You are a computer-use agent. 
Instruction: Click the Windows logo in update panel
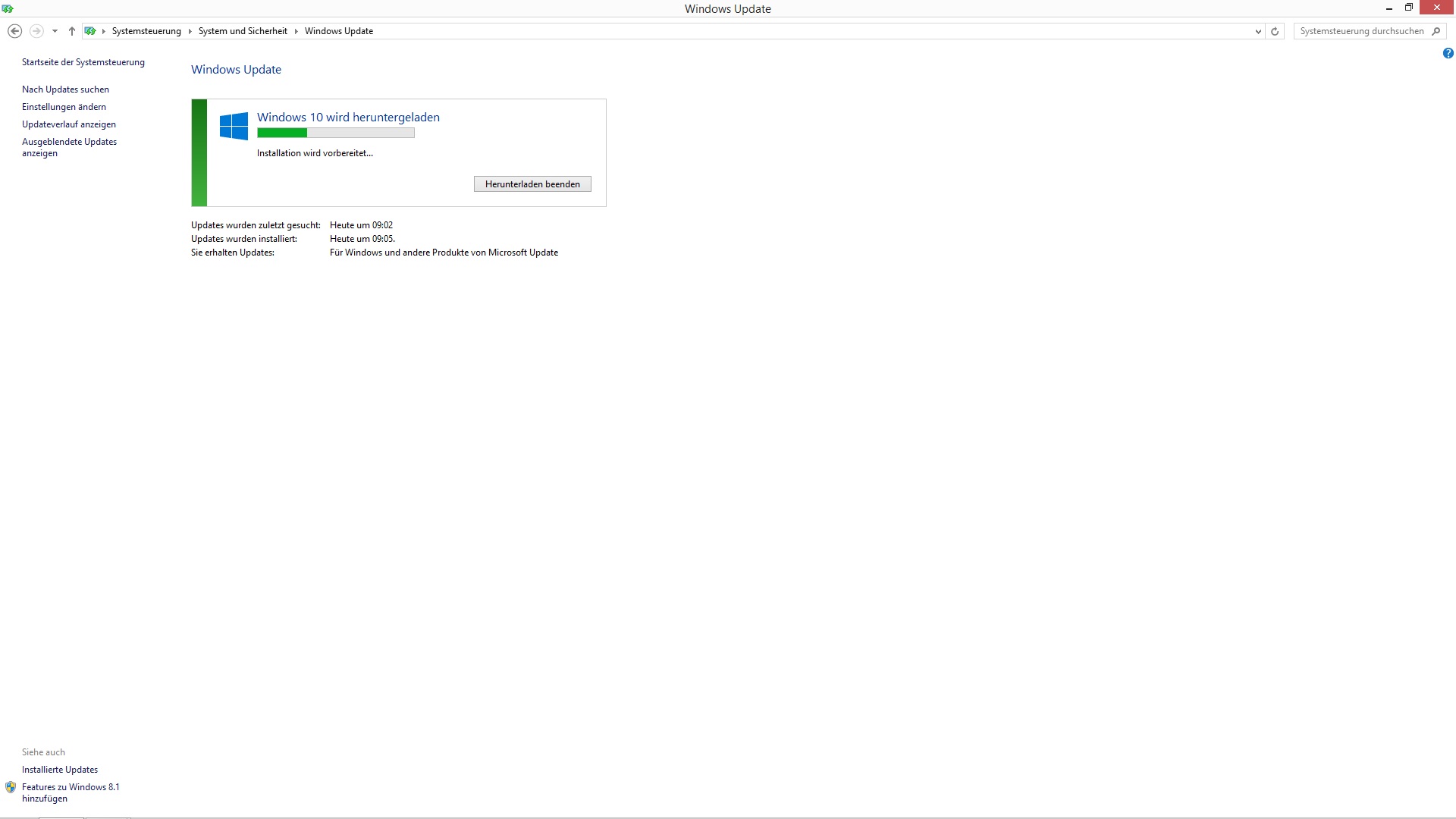coord(234,126)
